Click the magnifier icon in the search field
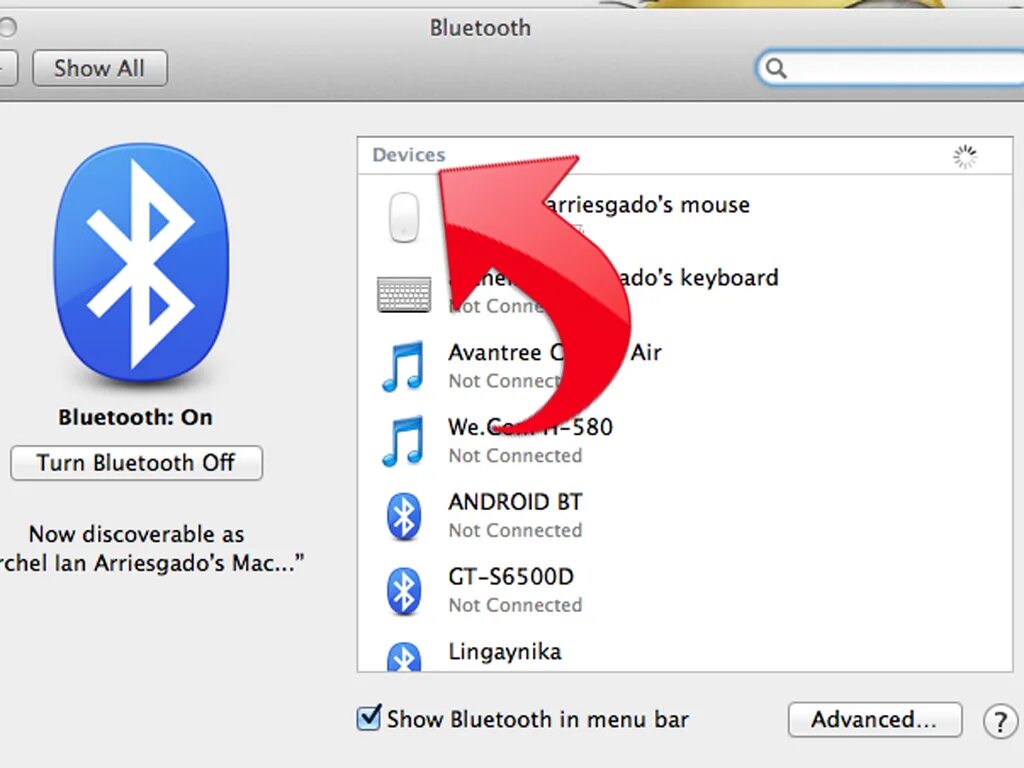Image resolution: width=1024 pixels, height=768 pixels. click(x=777, y=68)
